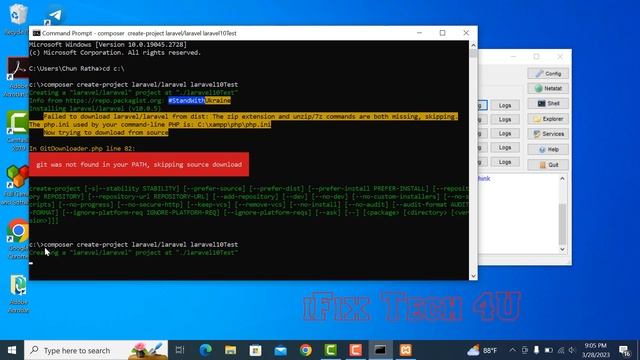
Task: Click the third Logs button in XAMPP
Action: (x=504, y=133)
